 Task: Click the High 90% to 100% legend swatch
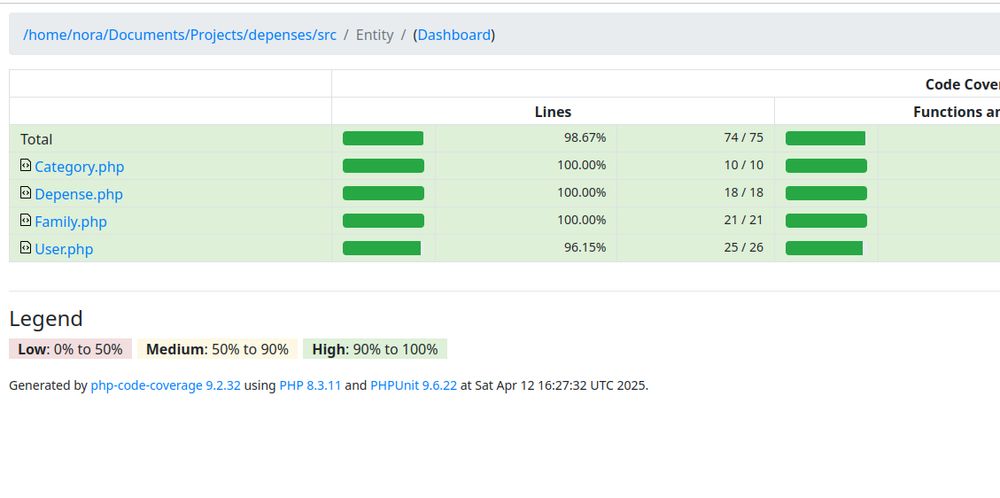375,349
